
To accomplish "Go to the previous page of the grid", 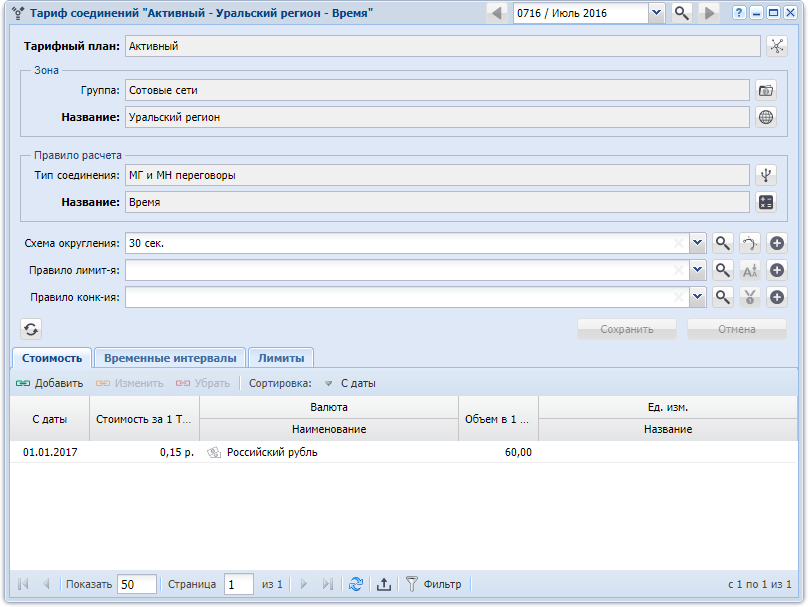I will [x=46, y=584].
